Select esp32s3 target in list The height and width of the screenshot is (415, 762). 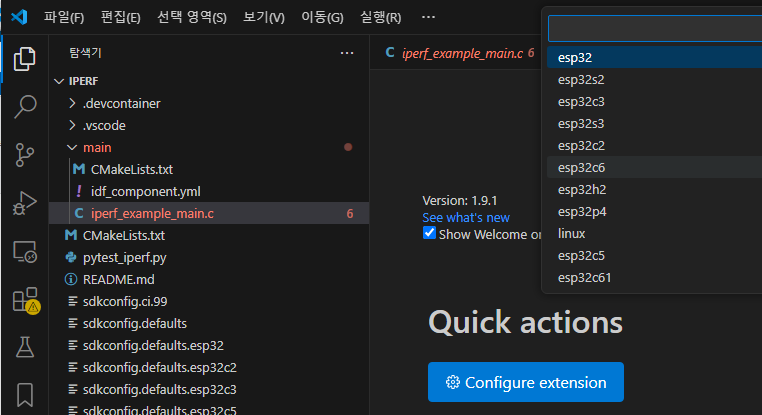click(654, 123)
